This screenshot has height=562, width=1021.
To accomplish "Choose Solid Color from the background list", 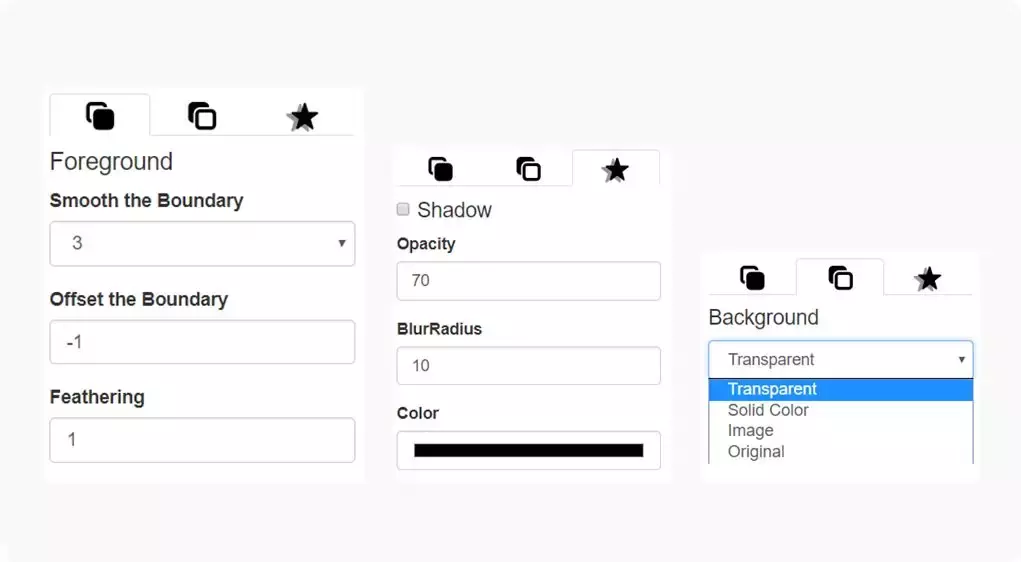I will click(841, 410).
